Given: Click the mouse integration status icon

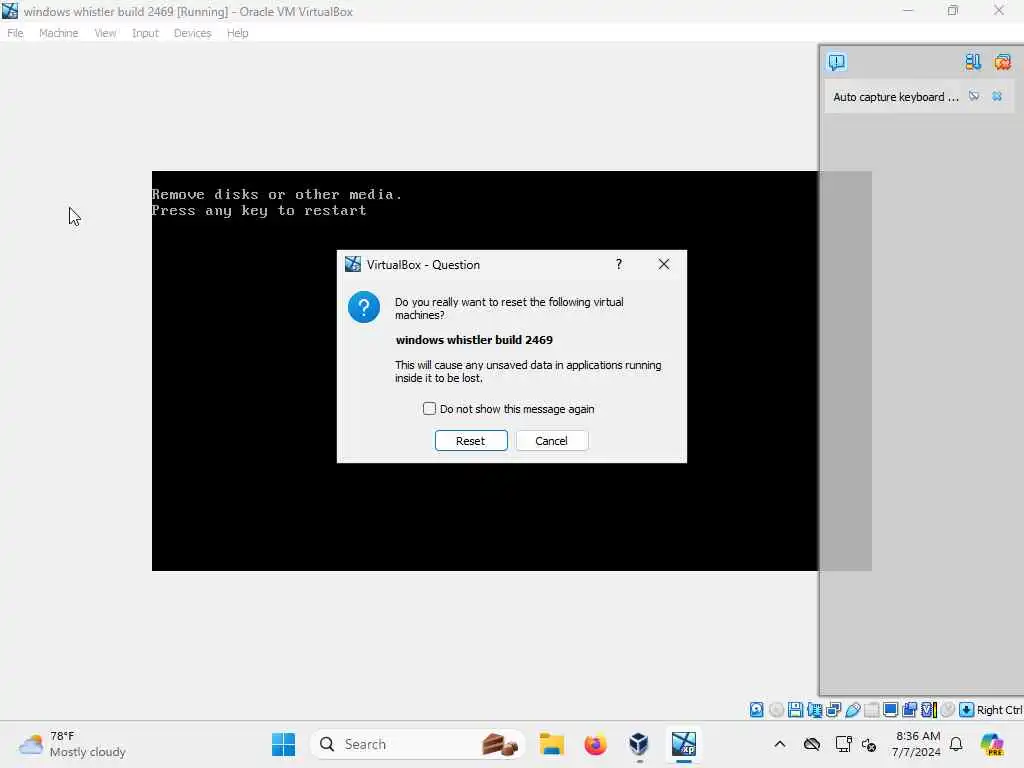Looking at the screenshot, I should click(x=948, y=710).
